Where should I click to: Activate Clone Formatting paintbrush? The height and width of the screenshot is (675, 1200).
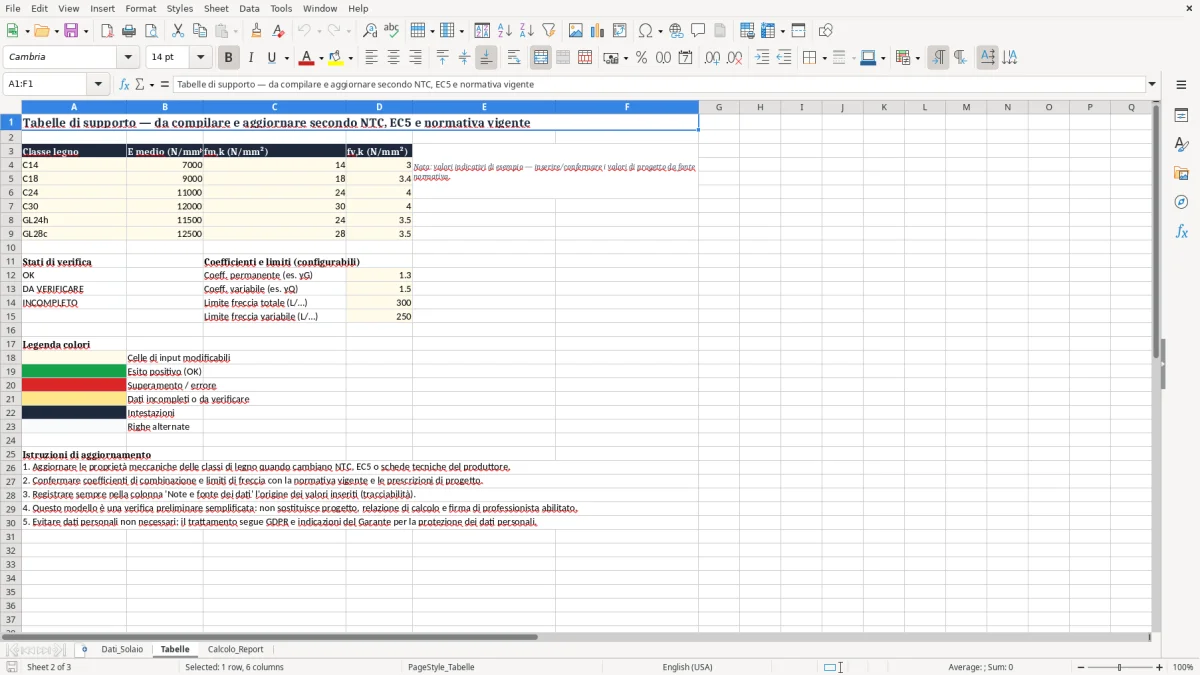click(x=256, y=31)
